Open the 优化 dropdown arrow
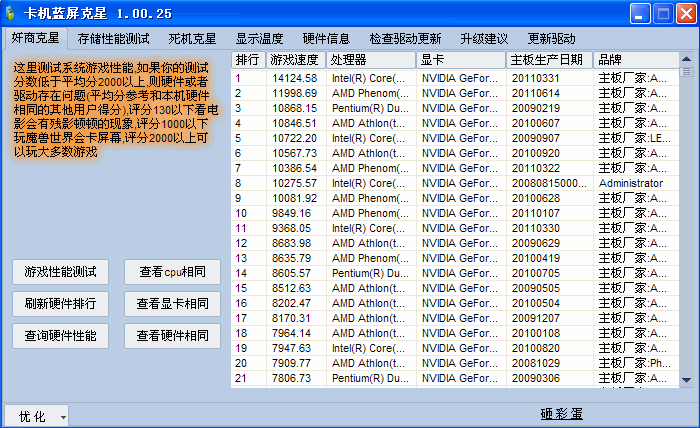Image resolution: width=700 pixels, height=428 pixels. 63,417
